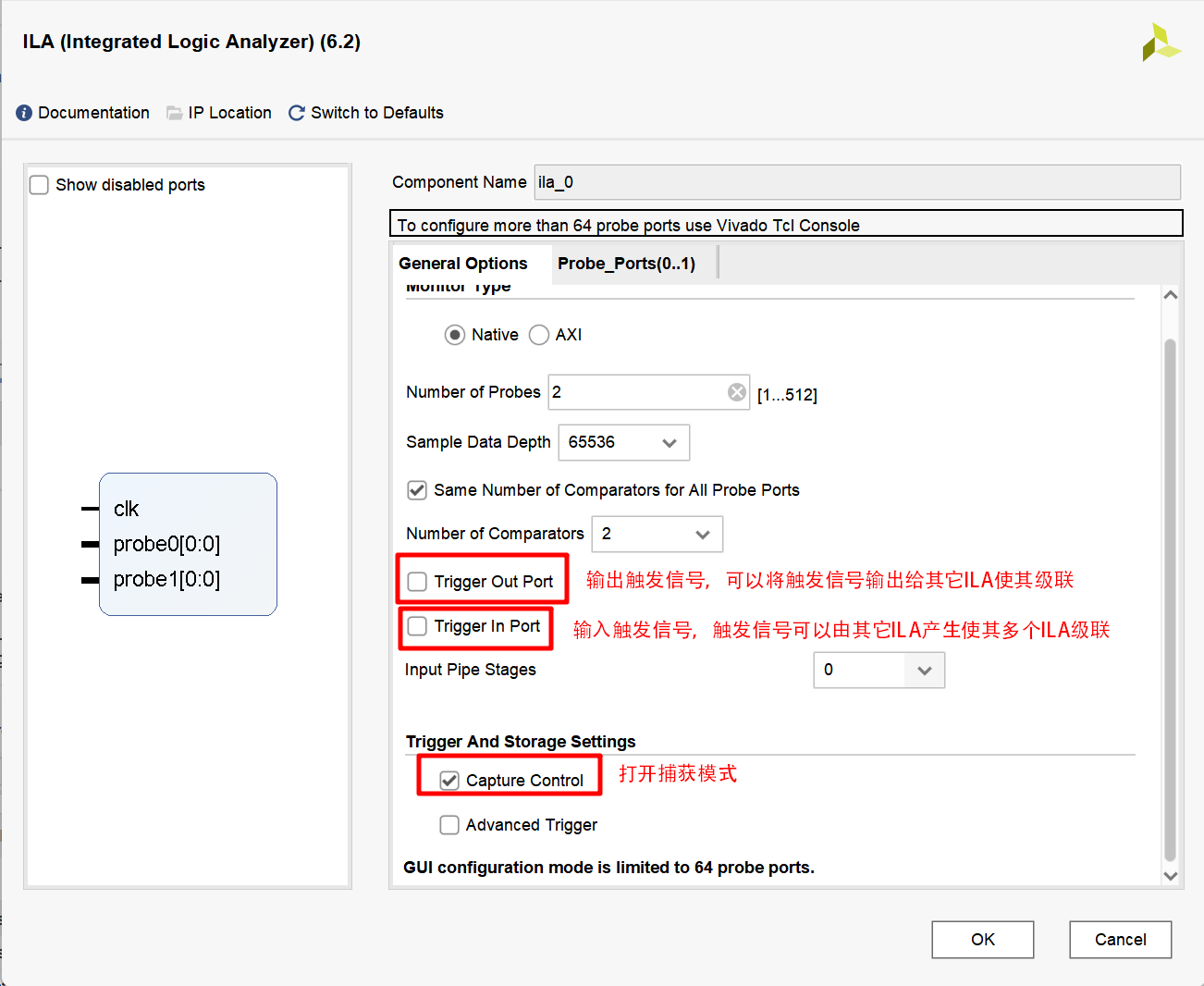This screenshot has width=1204, height=986.
Task: Expand the Input Pipe Stages dropdown
Action: [924, 670]
